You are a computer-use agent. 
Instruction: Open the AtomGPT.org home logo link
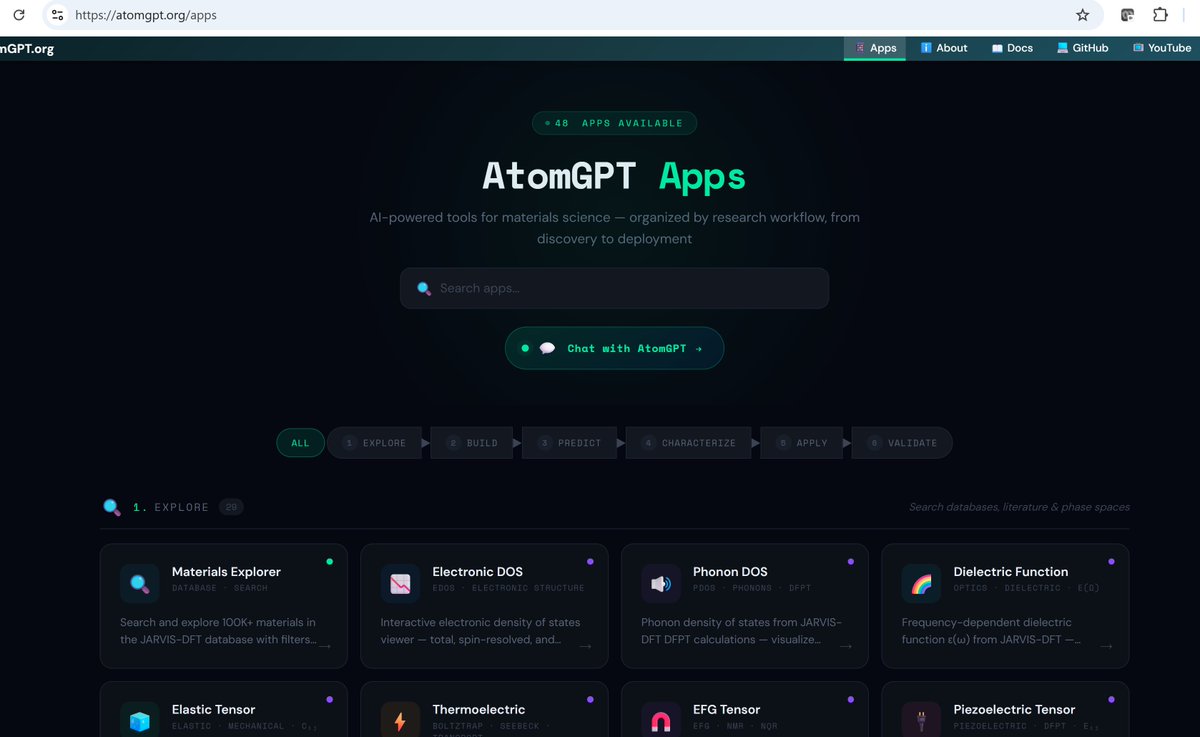(x=27, y=48)
